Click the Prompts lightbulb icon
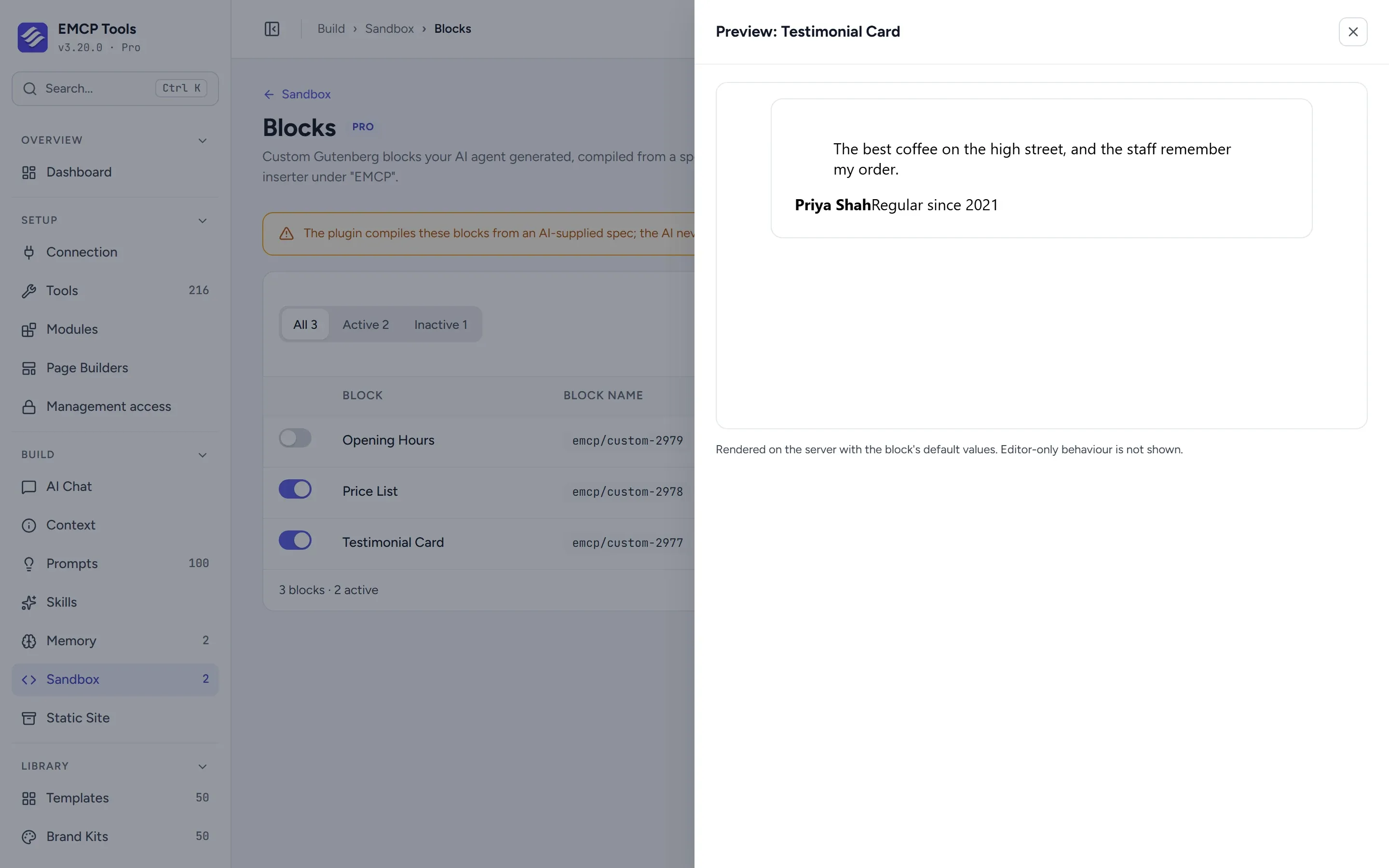1389x868 pixels. click(x=29, y=564)
